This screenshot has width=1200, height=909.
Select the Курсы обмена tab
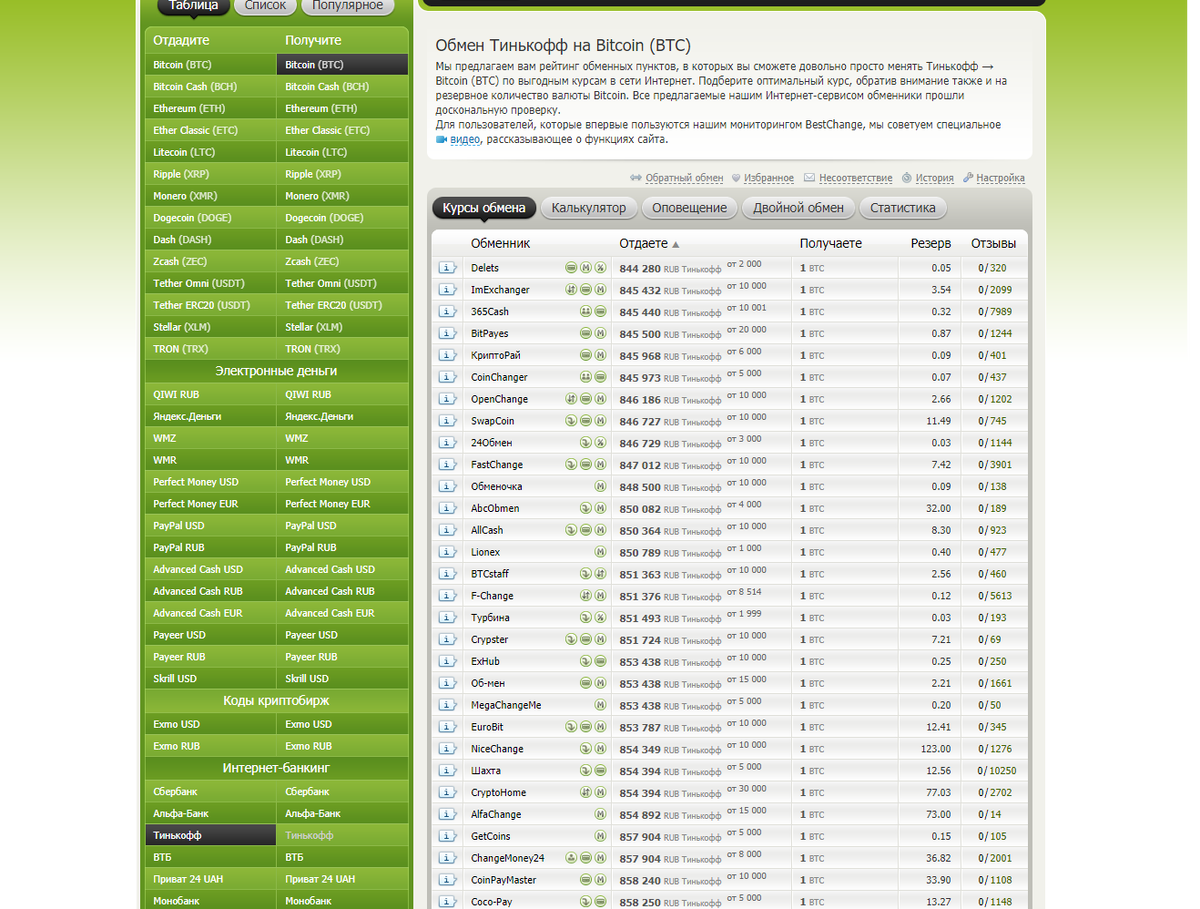click(x=484, y=208)
